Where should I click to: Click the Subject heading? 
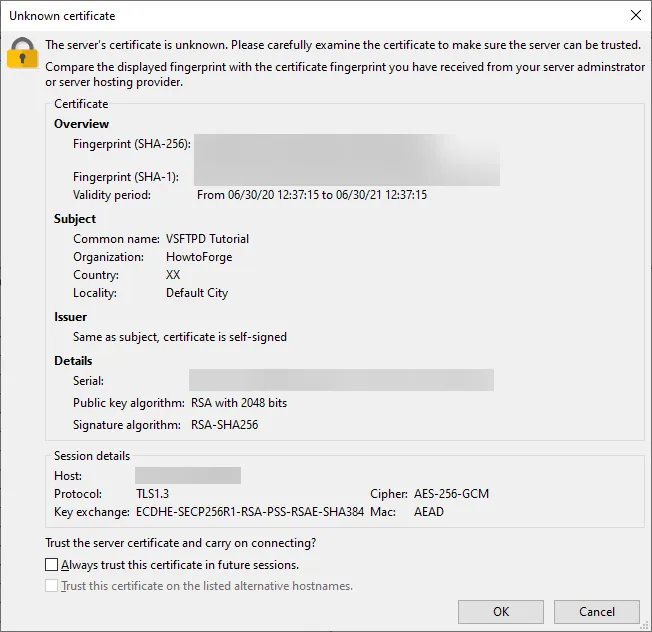coord(75,219)
